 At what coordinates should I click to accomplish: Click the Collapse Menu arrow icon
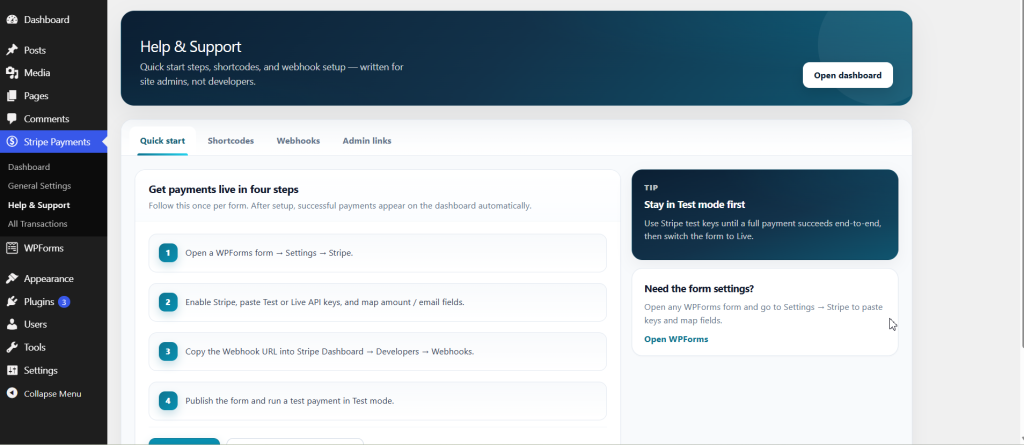tap(12, 394)
